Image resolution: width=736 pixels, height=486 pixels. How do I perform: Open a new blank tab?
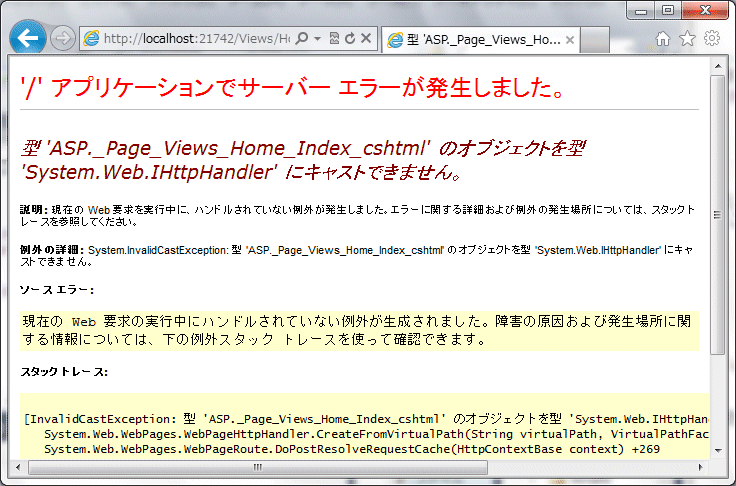596,40
